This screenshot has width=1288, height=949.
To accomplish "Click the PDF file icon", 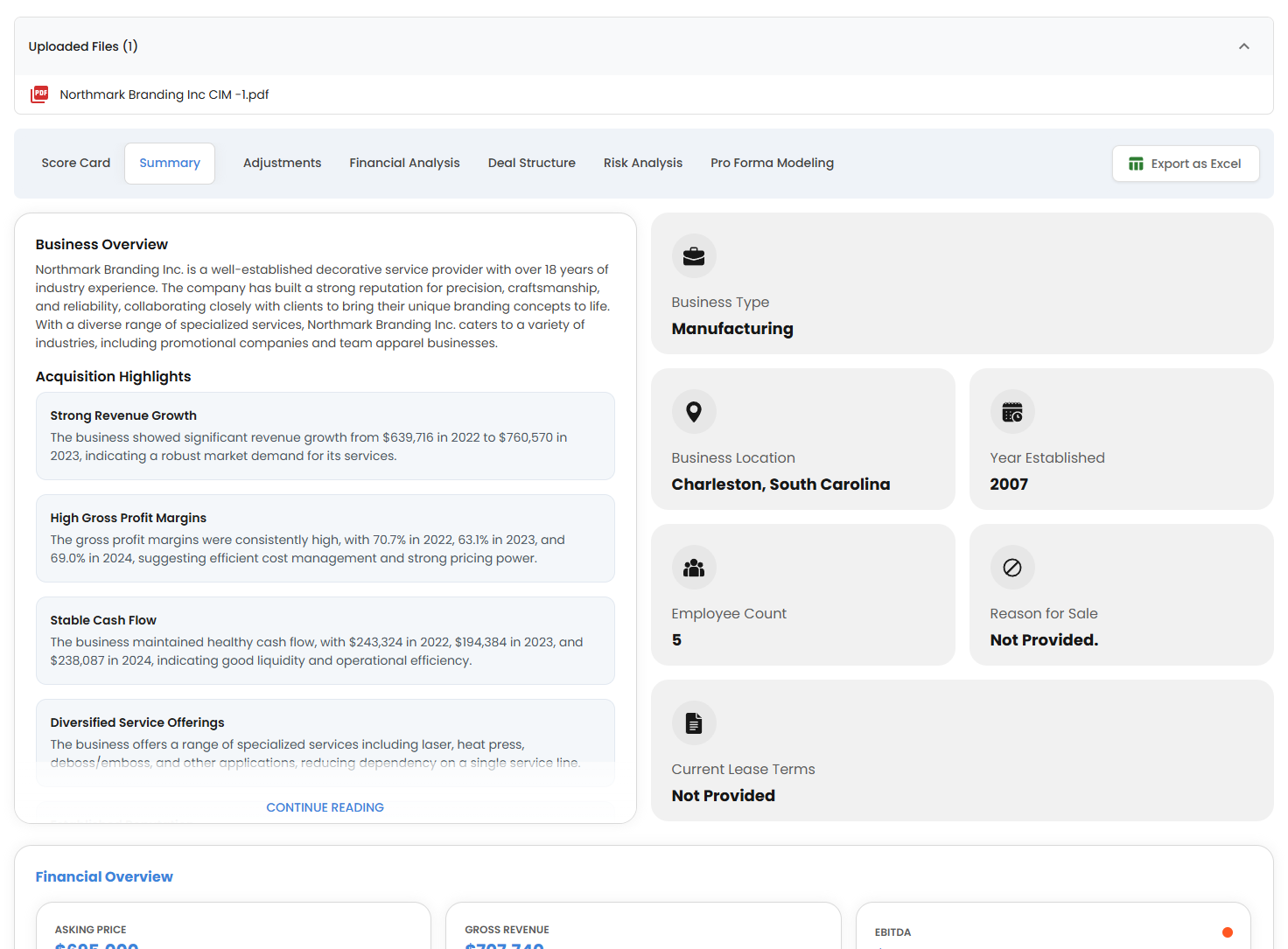I will click(39, 94).
